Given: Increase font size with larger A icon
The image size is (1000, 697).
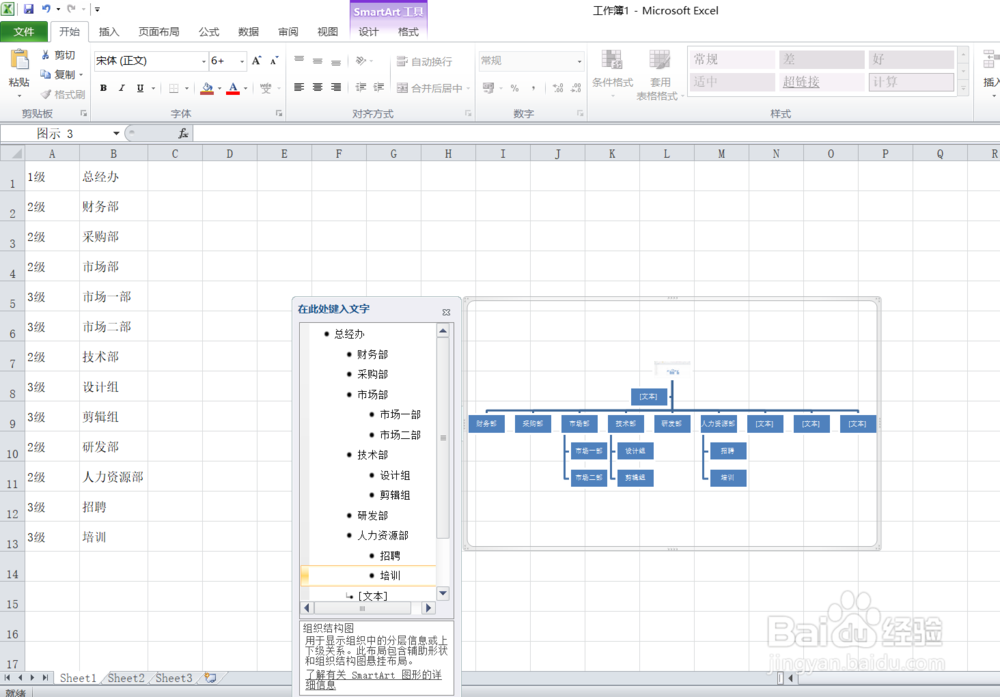Looking at the screenshot, I should coord(256,61).
